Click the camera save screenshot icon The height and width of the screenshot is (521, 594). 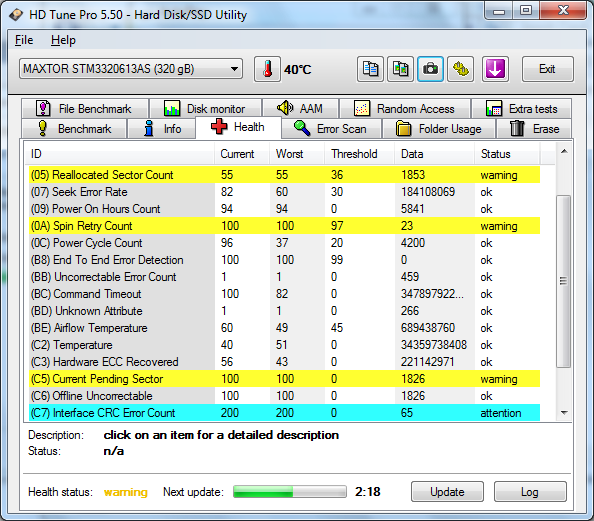430,69
